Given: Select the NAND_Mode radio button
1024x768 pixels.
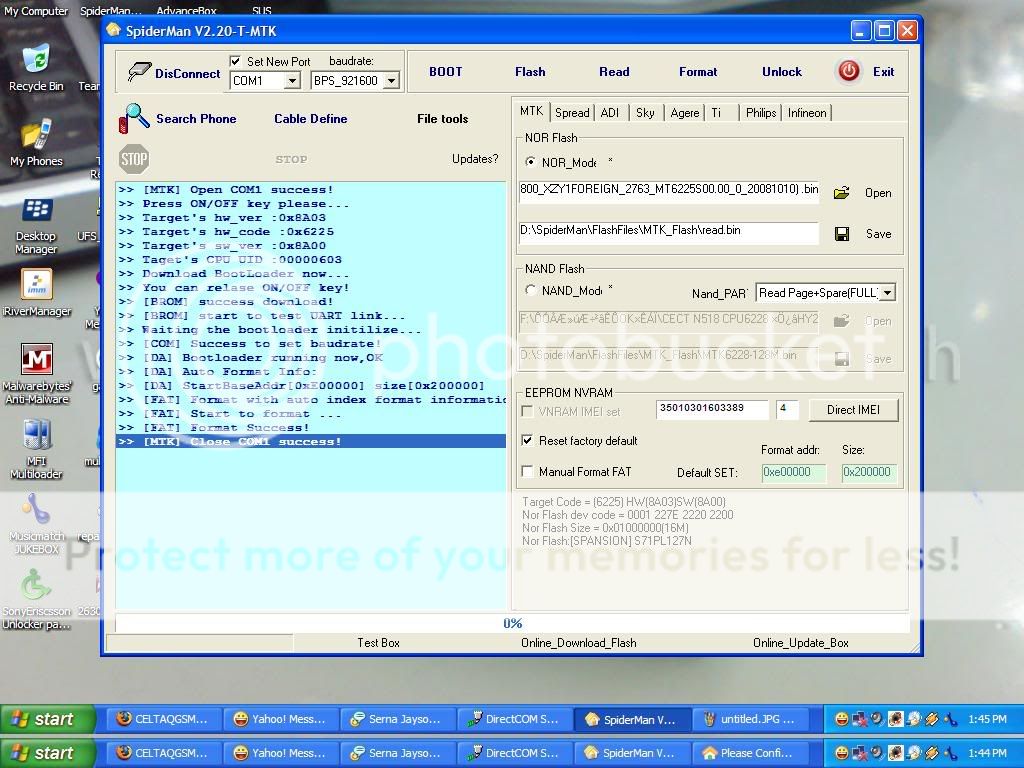Looking at the screenshot, I should [530, 289].
